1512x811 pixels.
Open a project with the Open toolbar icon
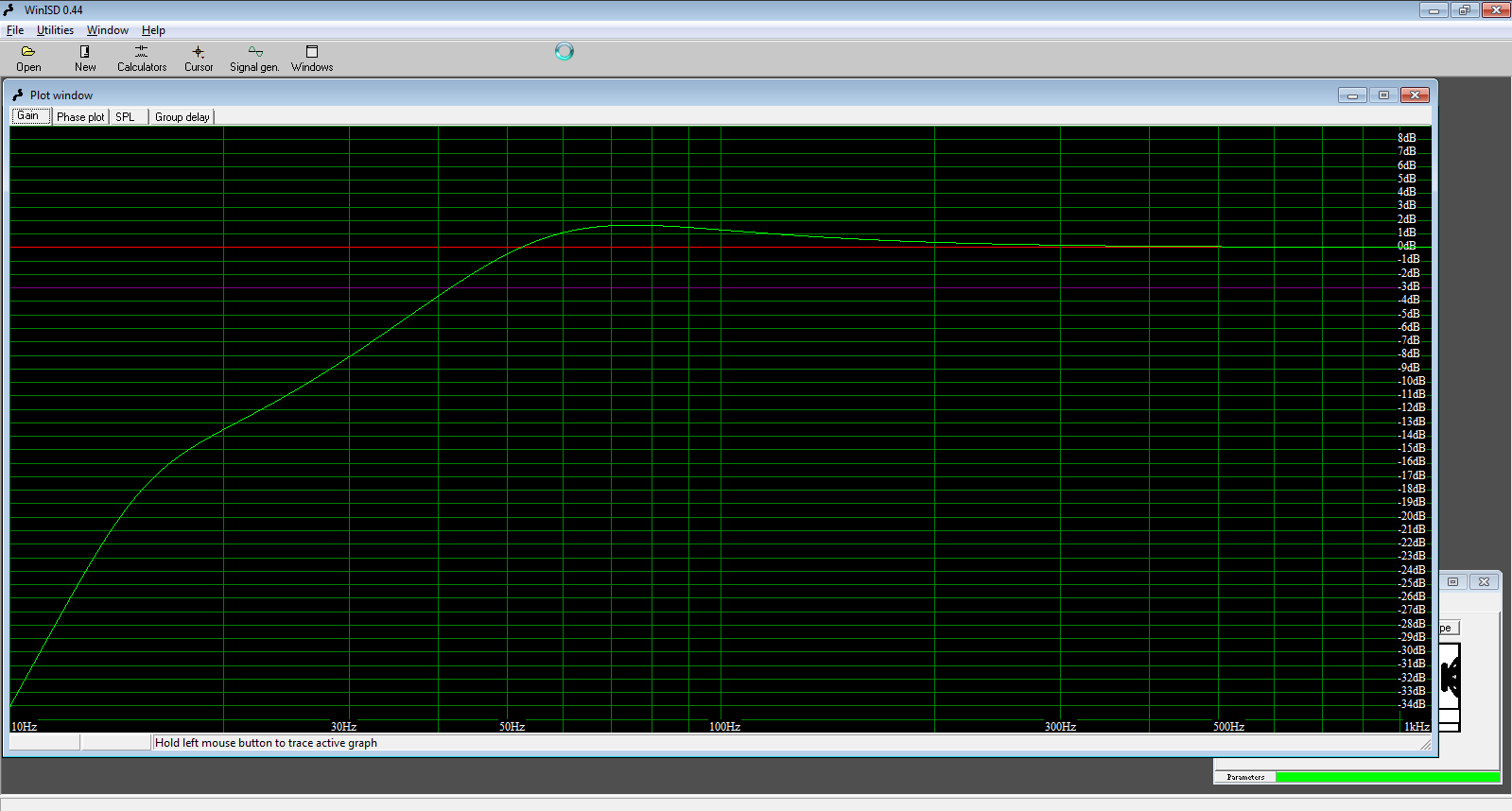pyautogui.click(x=28, y=59)
